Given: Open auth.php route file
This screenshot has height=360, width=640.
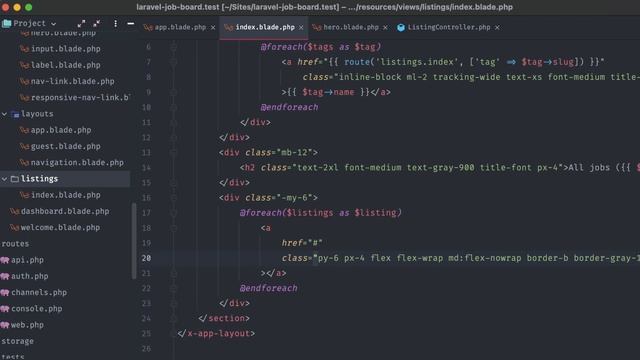Looking at the screenshot, I should (29, 276).
